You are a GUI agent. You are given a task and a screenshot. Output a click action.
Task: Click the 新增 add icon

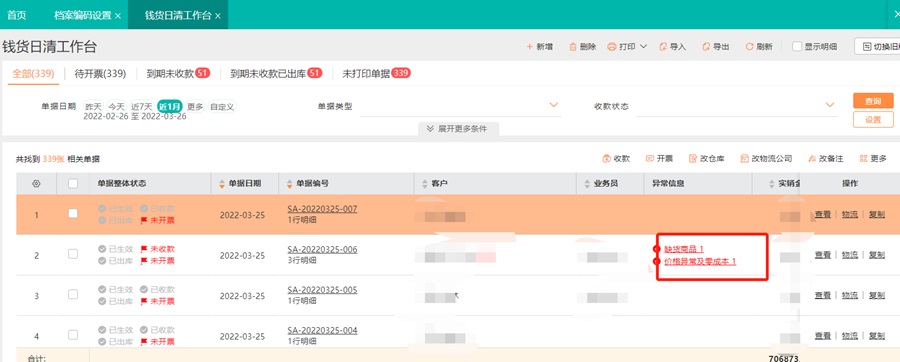tap(529, 47)
